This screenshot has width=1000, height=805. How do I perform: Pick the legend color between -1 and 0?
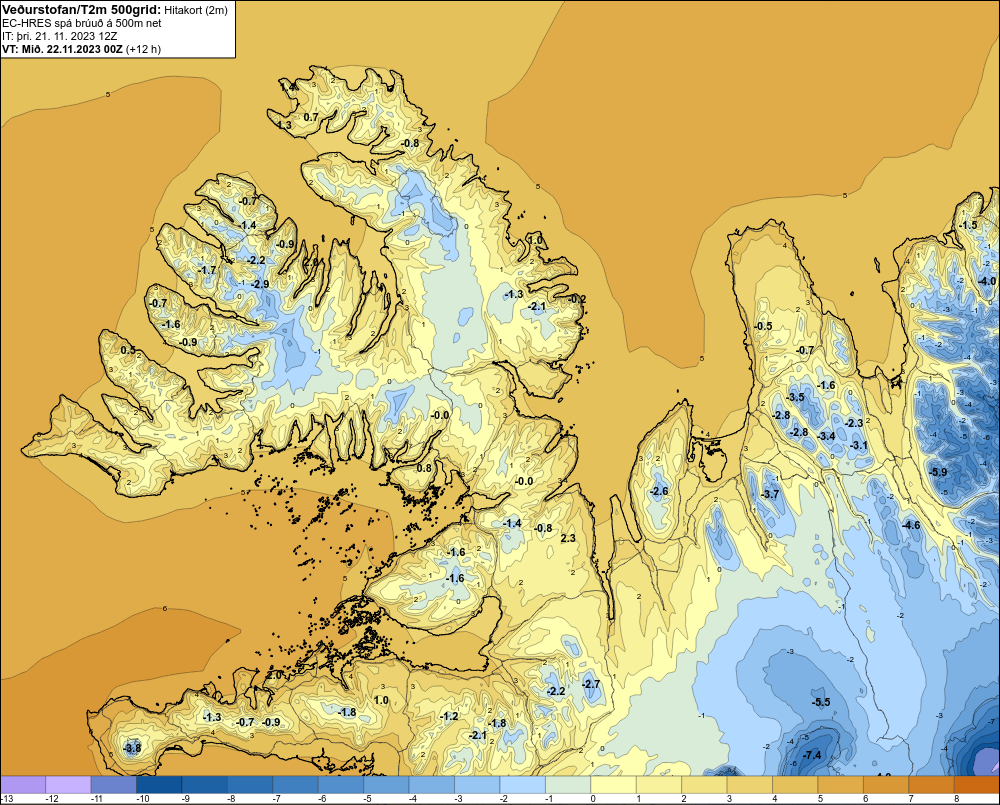pos(568,784)
